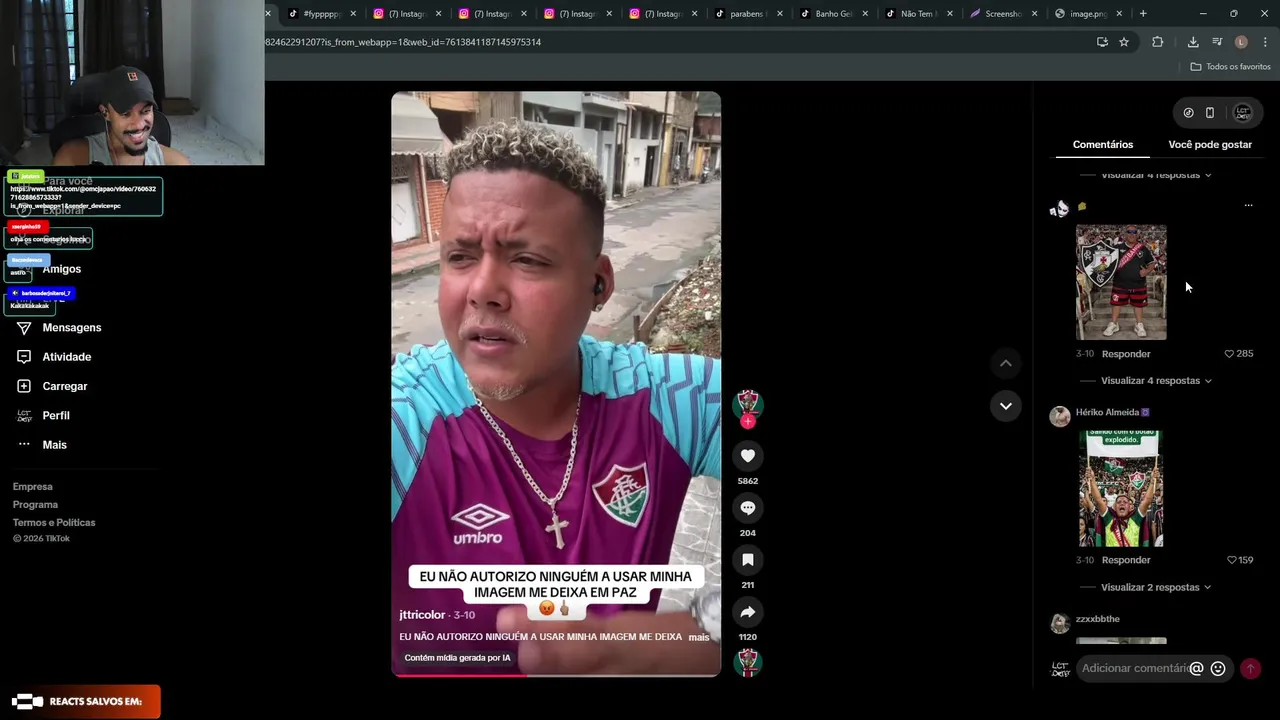Click the browser profile avatar L
The height and width of the screenshot is (720, 1280).
point(1241,42)
